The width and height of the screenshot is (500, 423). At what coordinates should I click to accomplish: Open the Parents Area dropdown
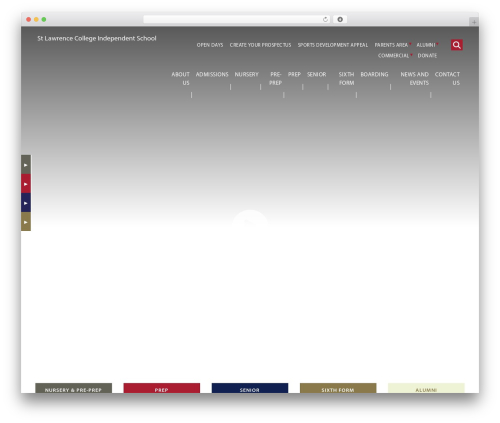pos(393,45)
